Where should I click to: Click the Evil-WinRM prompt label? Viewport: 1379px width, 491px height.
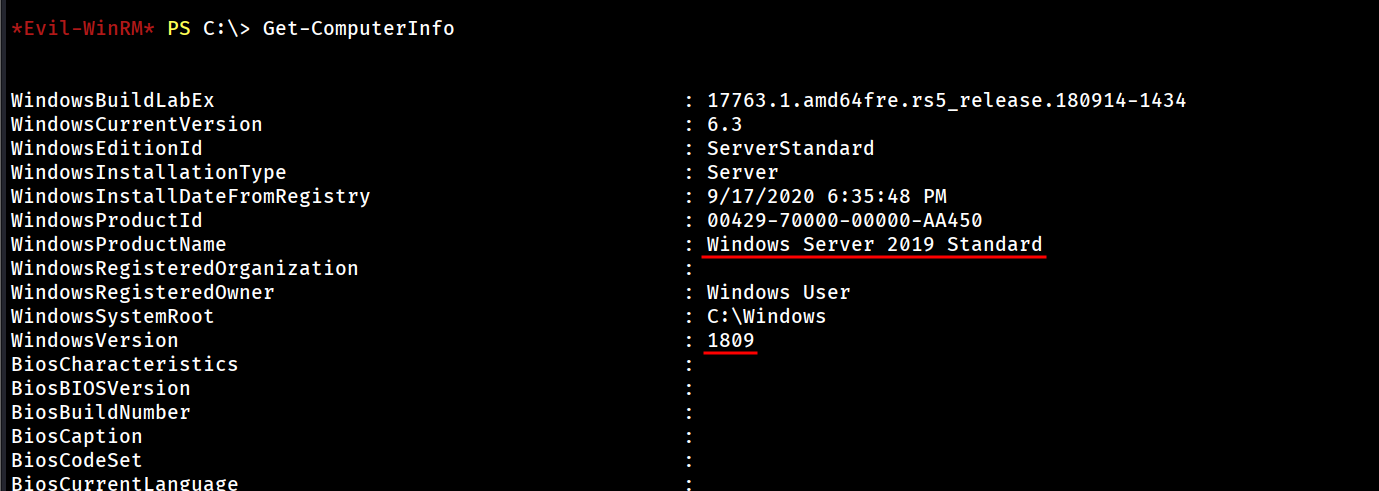[84, 29]
